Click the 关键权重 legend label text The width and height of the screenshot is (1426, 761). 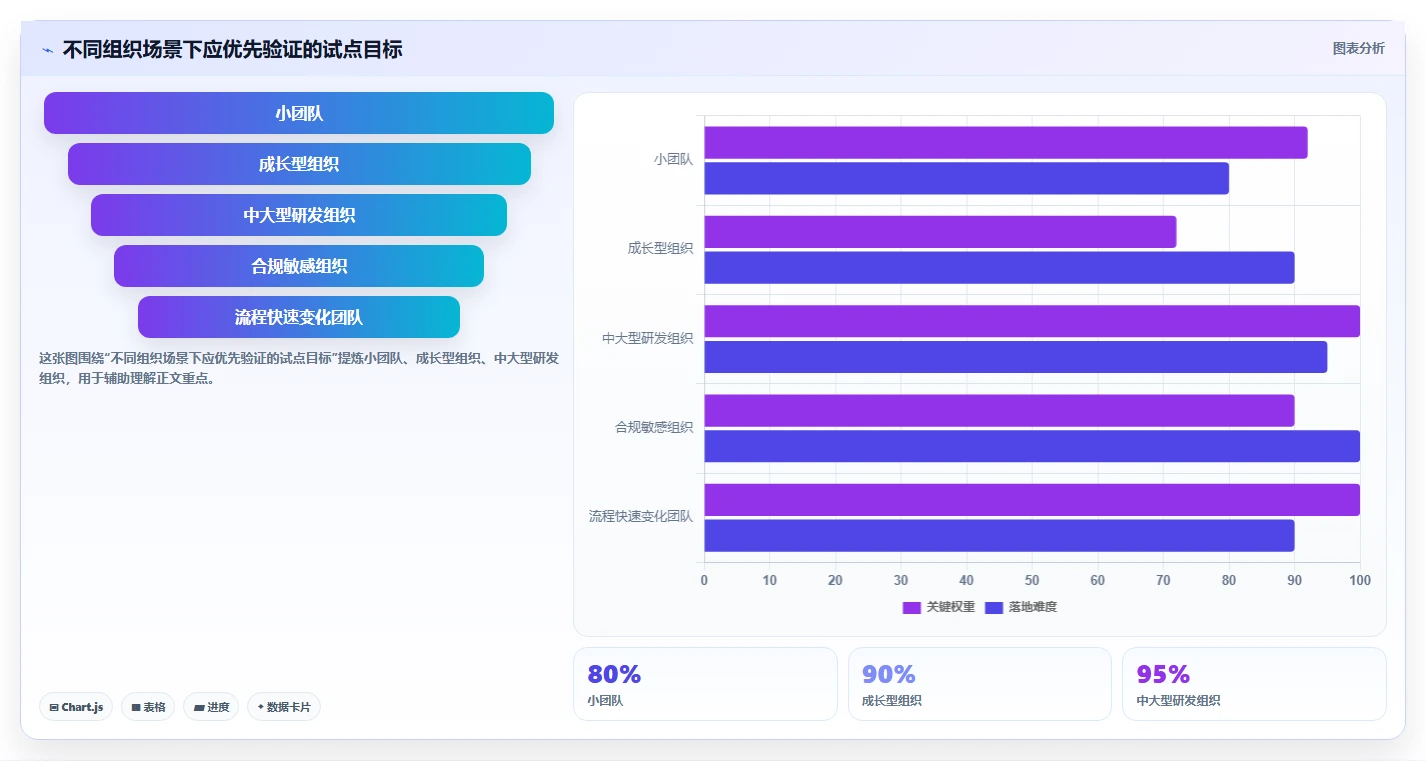click(950, 607)
